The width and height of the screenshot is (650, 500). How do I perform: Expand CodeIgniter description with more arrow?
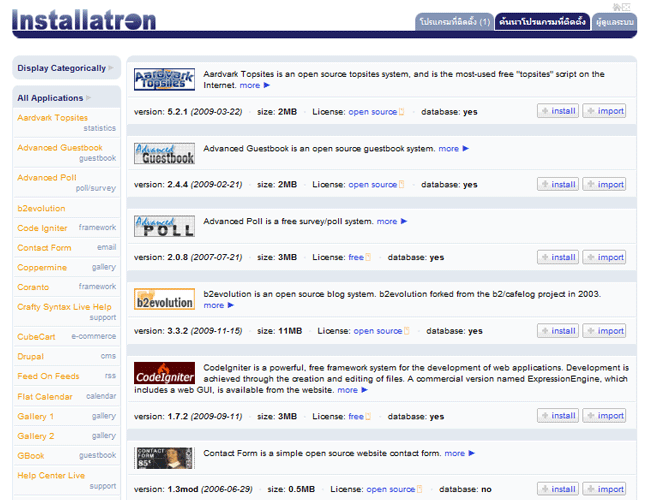(352, 390)
